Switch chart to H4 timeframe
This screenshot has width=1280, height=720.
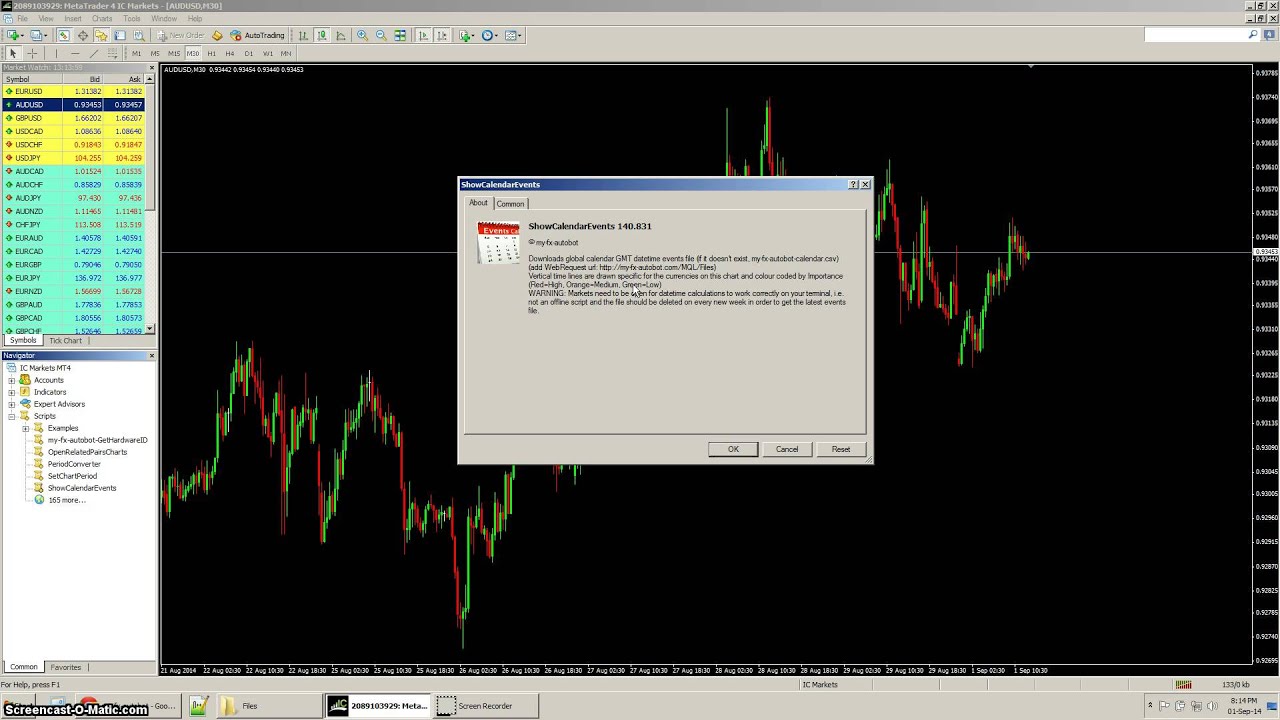[x=230, y=53]
